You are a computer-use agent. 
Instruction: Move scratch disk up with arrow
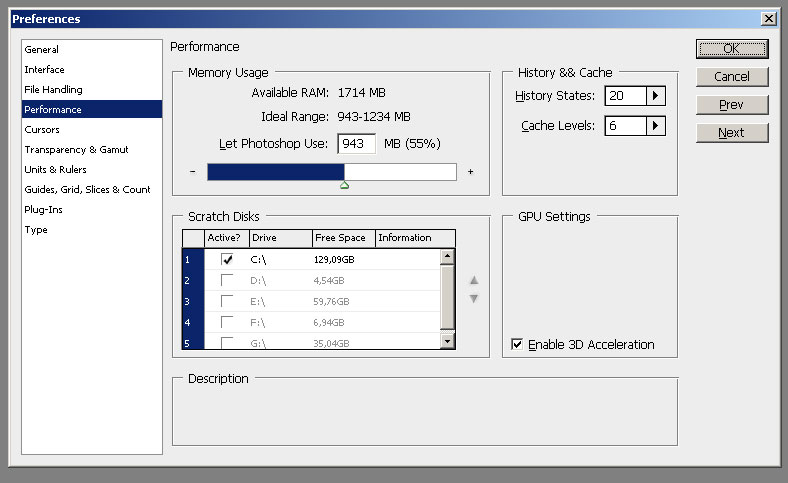[473, 280]
